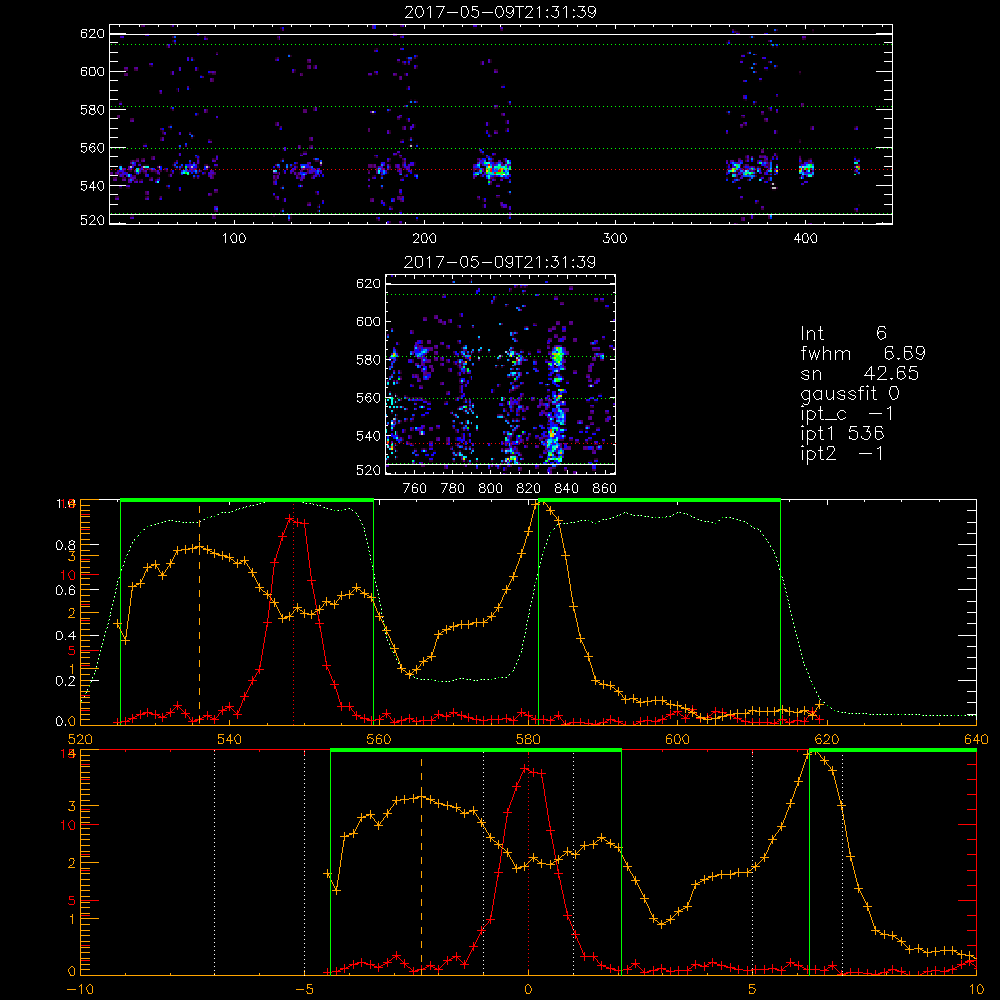Select the 'ipt_c -1' readout line
1000x1000 pixels.
point(848,414)
